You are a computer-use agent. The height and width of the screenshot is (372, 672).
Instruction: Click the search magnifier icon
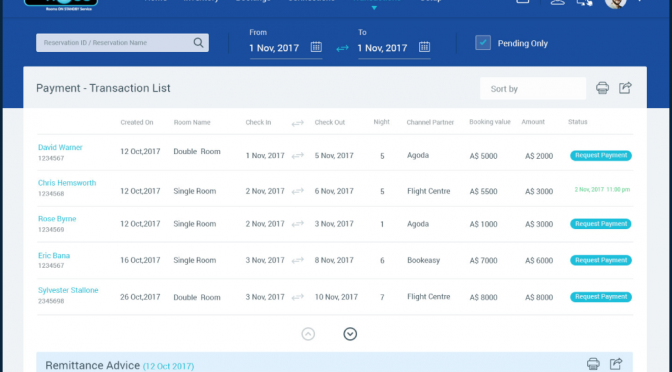(198, 43)
